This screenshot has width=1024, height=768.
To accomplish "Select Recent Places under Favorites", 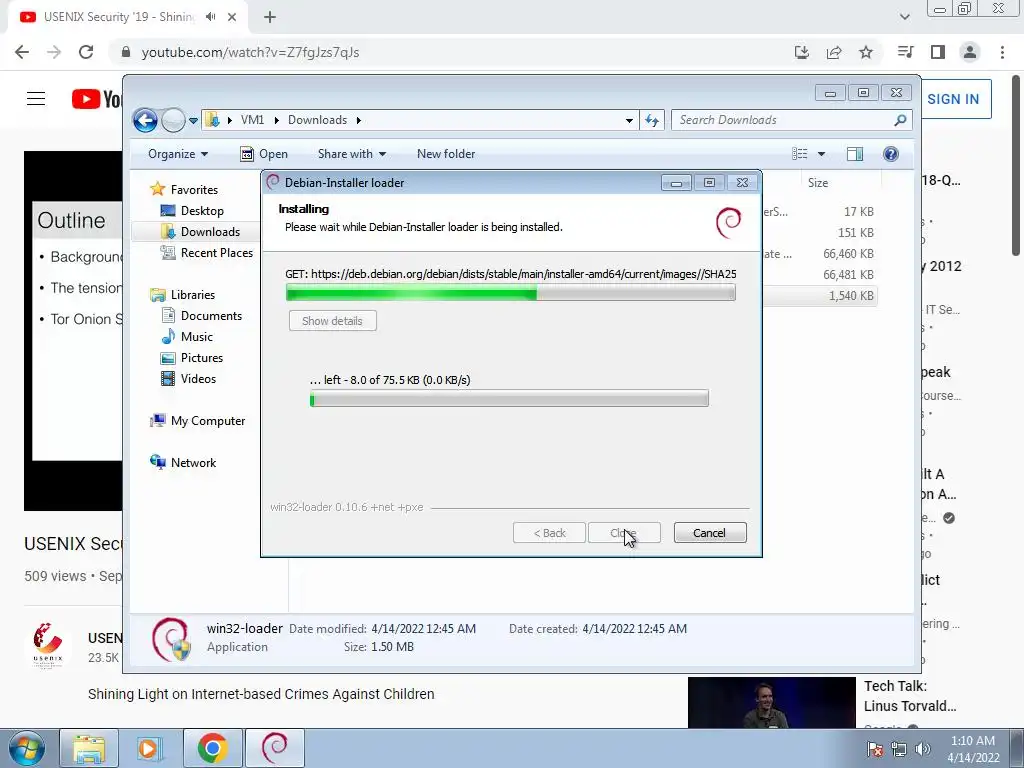I will tap(217, 253).
